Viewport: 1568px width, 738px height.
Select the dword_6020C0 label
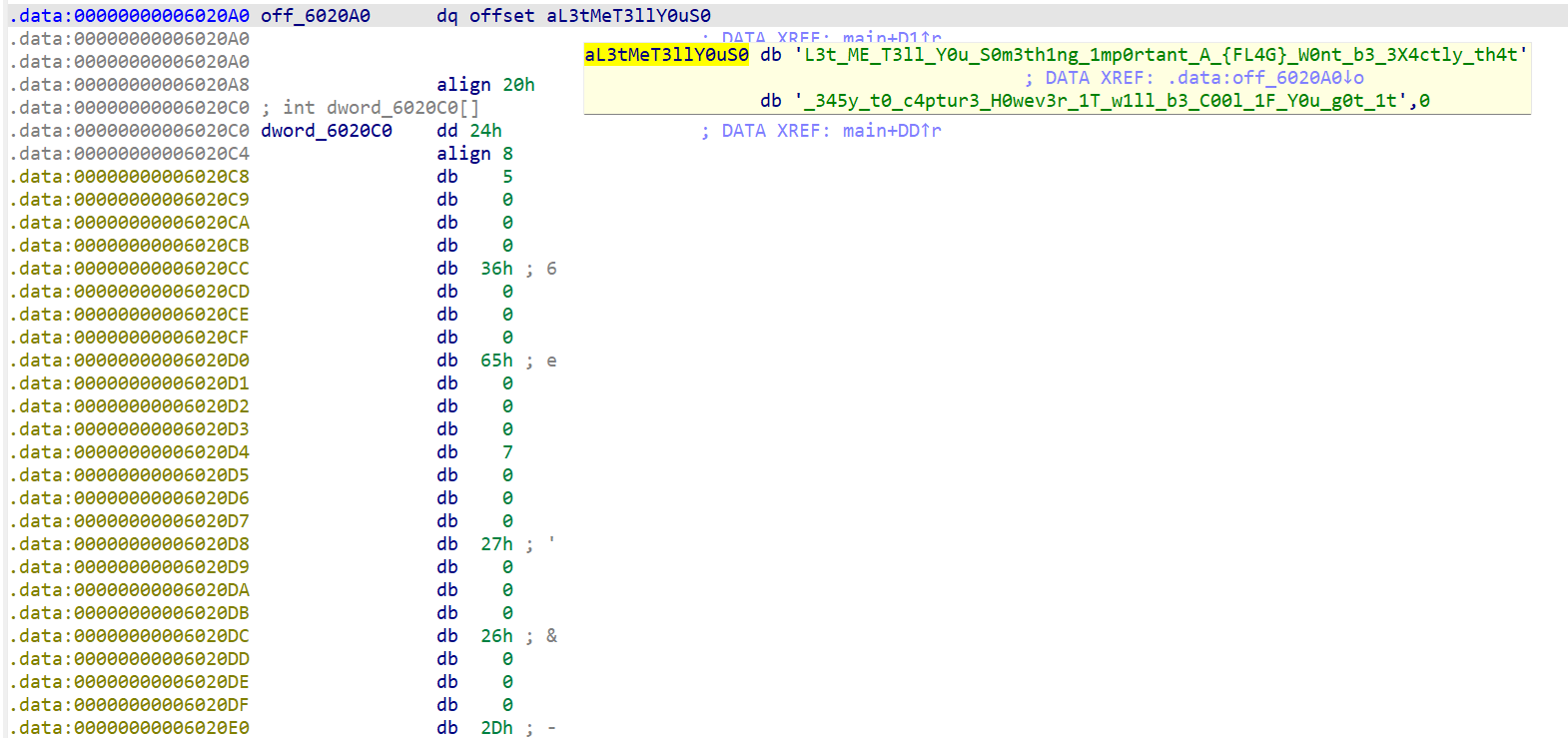(326, 131)
